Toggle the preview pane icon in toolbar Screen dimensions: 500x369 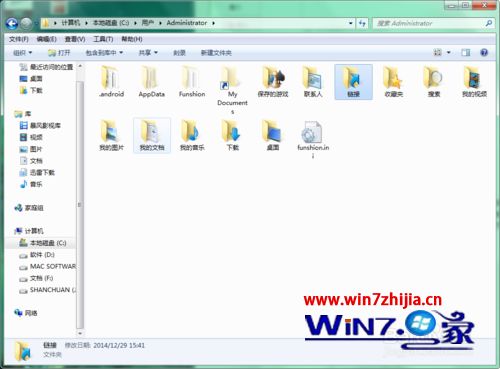[x=465, y=52]
